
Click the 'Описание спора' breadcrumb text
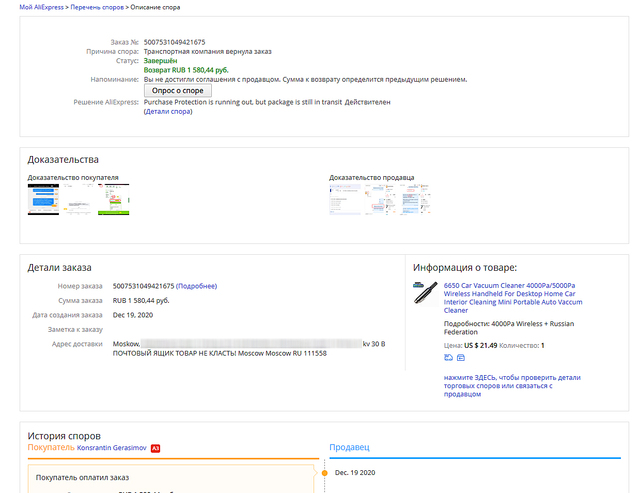coord(155,7)
